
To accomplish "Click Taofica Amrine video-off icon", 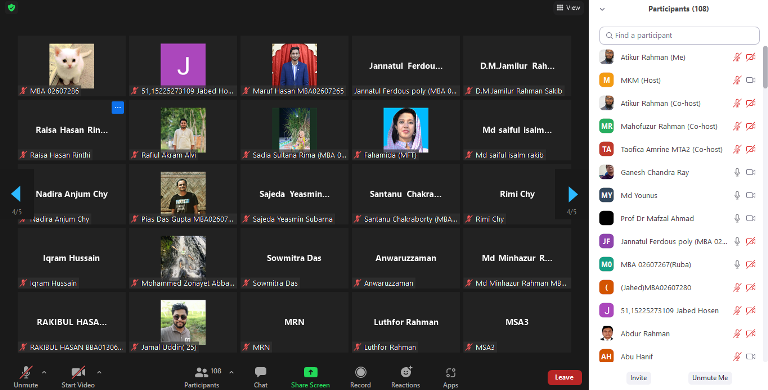I will coord(750,149).
